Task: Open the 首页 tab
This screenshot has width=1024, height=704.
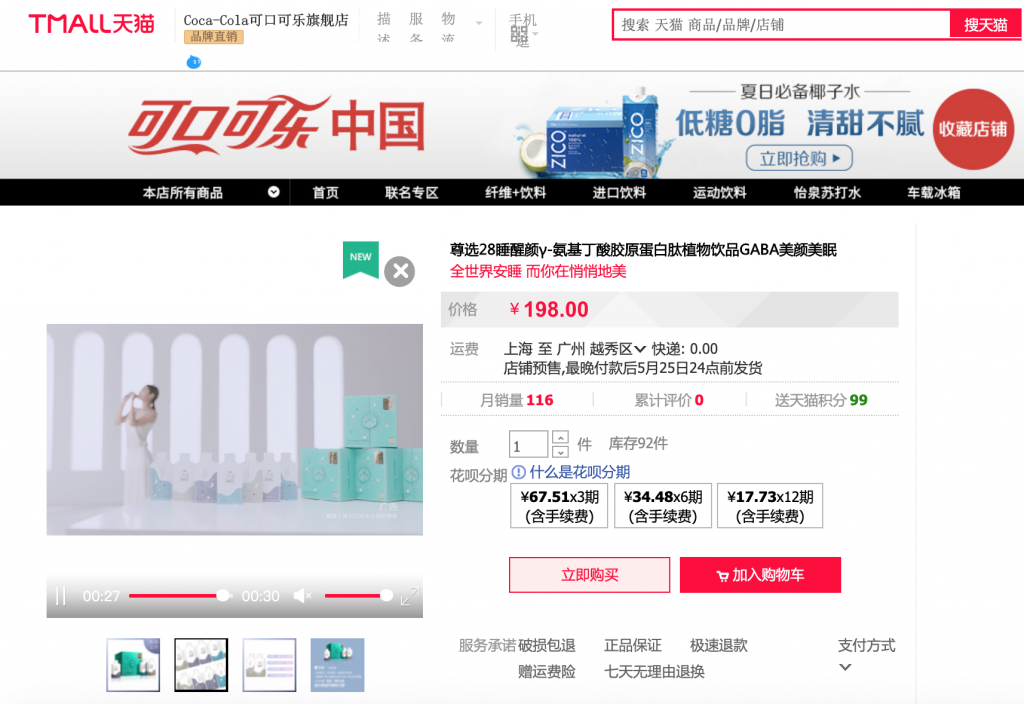Action: (325, 193)
